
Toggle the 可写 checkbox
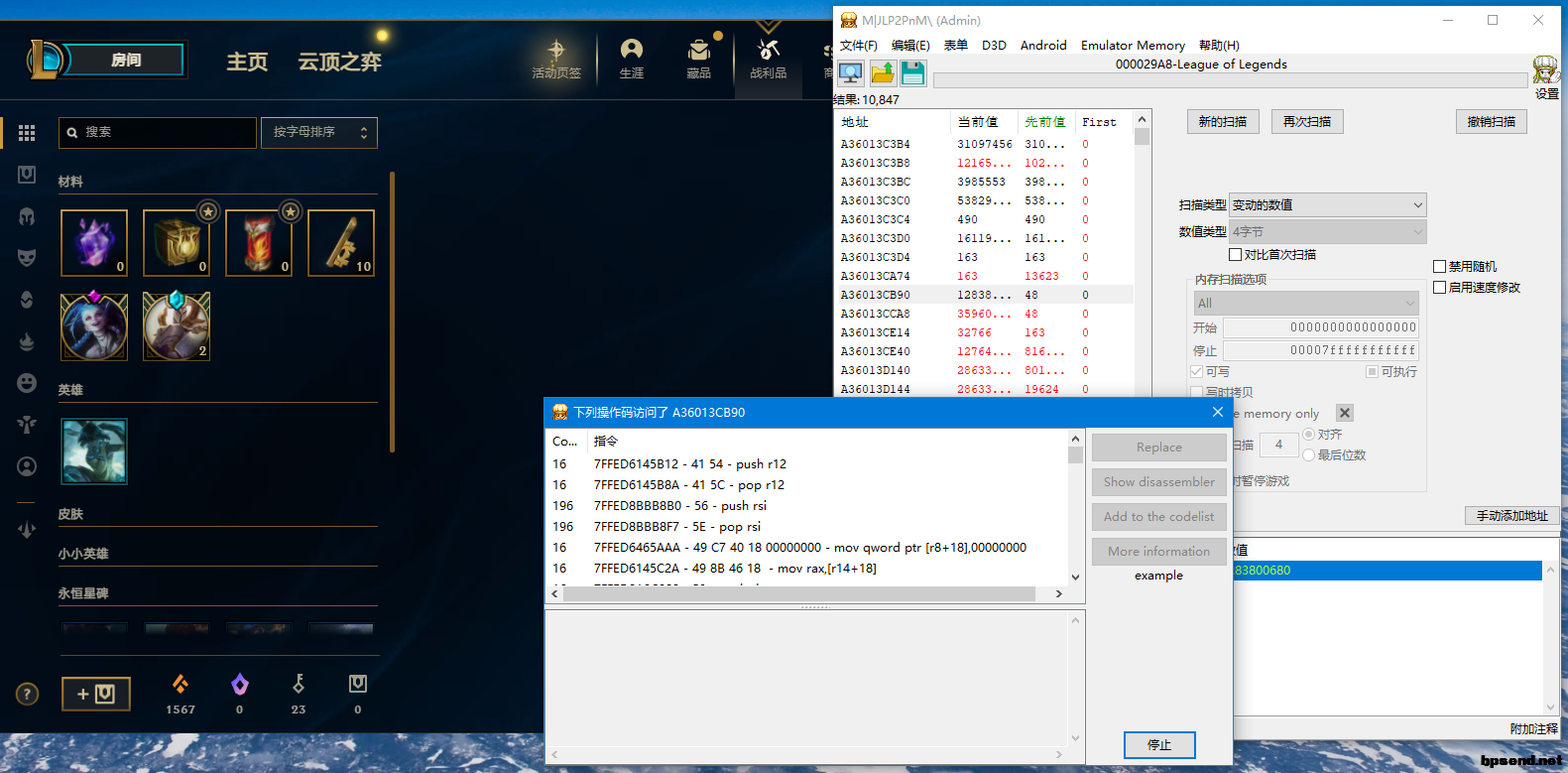[x=1196, y=371]
